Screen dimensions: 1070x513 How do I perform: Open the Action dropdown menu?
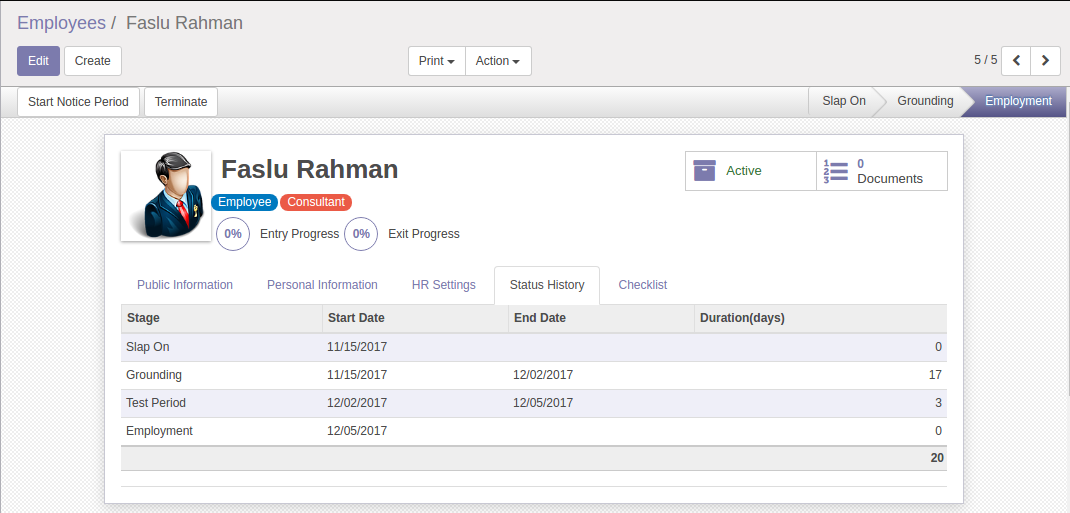[x=498, y=61]
